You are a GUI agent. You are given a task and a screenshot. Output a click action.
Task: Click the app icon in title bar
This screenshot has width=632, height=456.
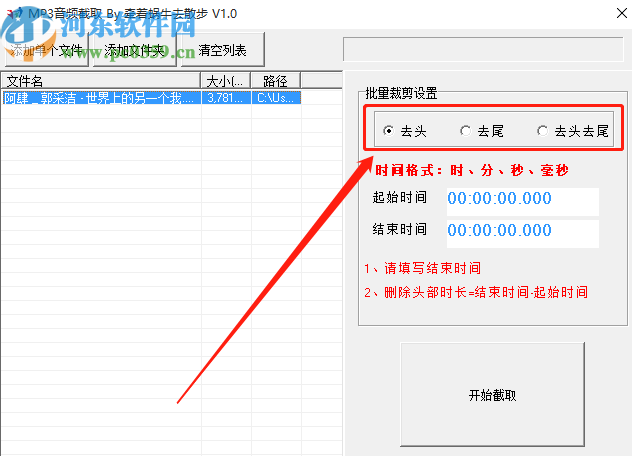click(14, 14)
